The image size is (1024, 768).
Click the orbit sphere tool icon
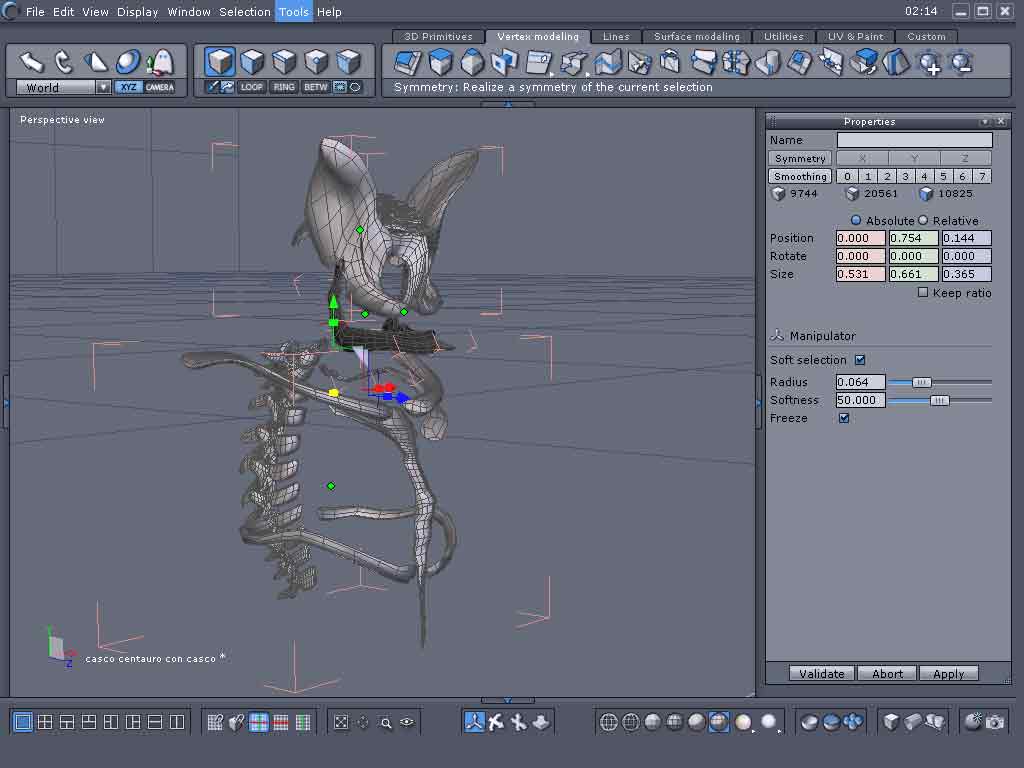click(x=128, y=62)
